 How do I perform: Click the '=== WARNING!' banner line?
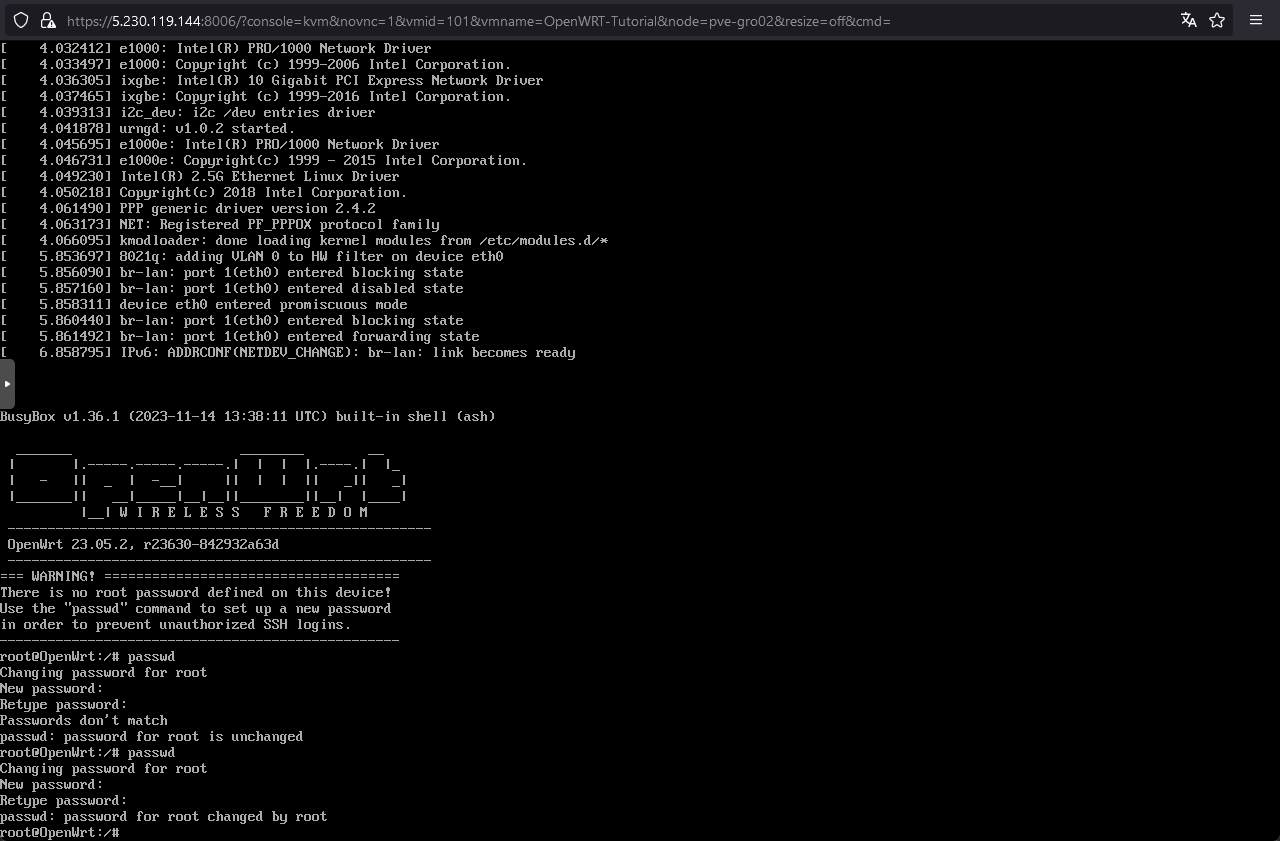(x=200, y=576)
